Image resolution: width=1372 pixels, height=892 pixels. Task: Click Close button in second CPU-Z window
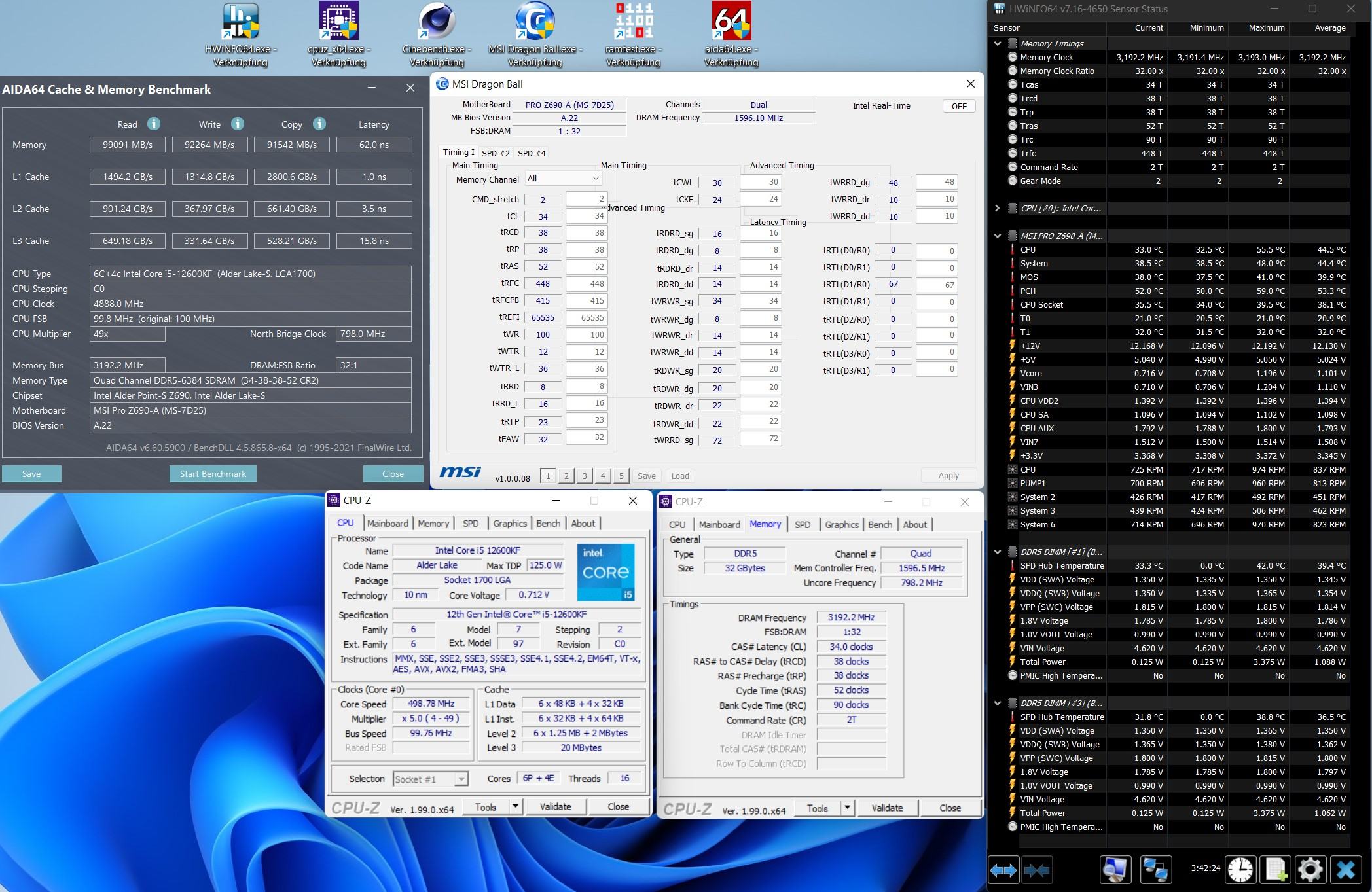(x=950, y=808)
